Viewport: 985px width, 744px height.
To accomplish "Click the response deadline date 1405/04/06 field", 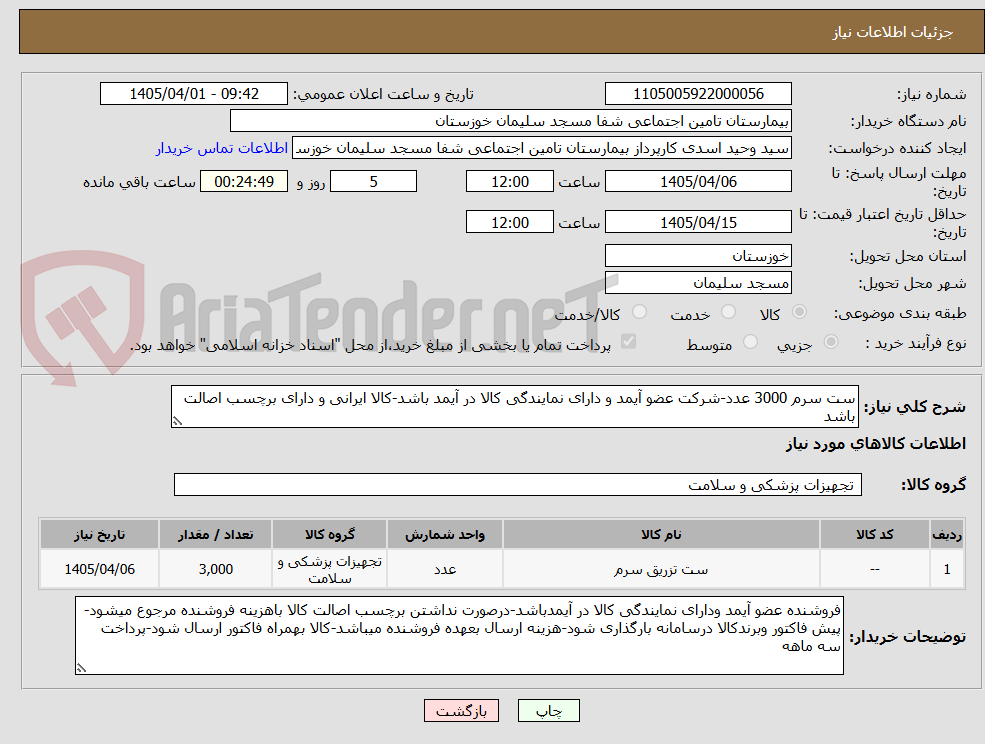I will pyautogui.click(x=698, y=182).
